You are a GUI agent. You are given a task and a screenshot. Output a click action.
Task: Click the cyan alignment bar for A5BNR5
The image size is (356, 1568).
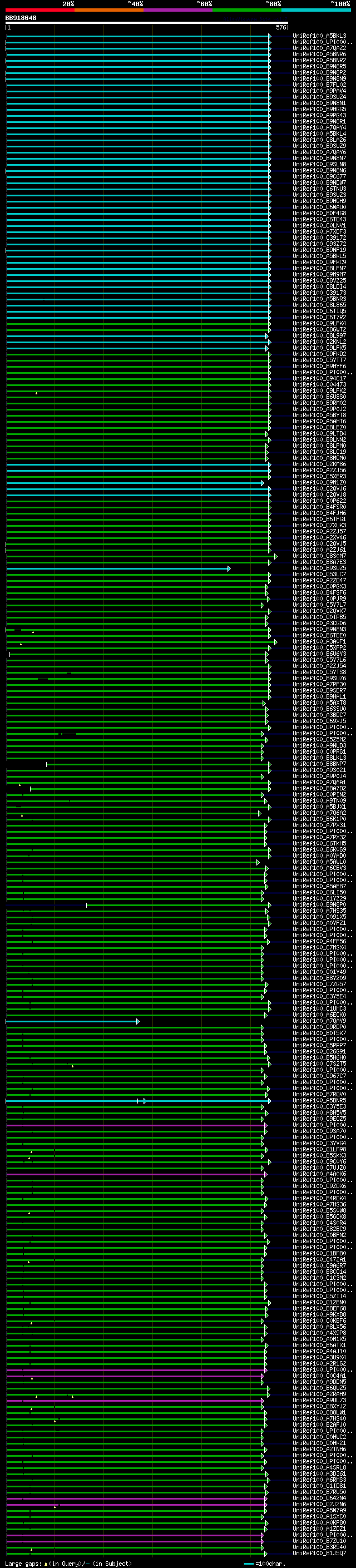coord(138,1101)
